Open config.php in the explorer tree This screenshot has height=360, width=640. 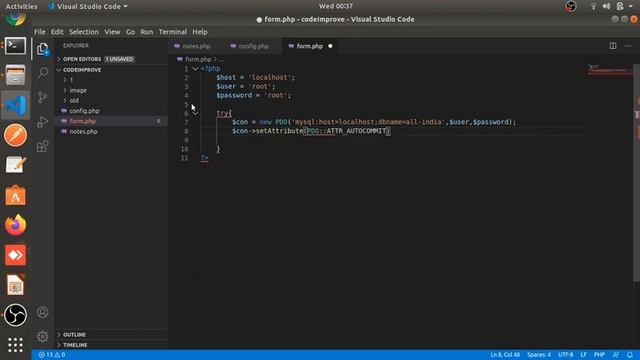point(84,111)
